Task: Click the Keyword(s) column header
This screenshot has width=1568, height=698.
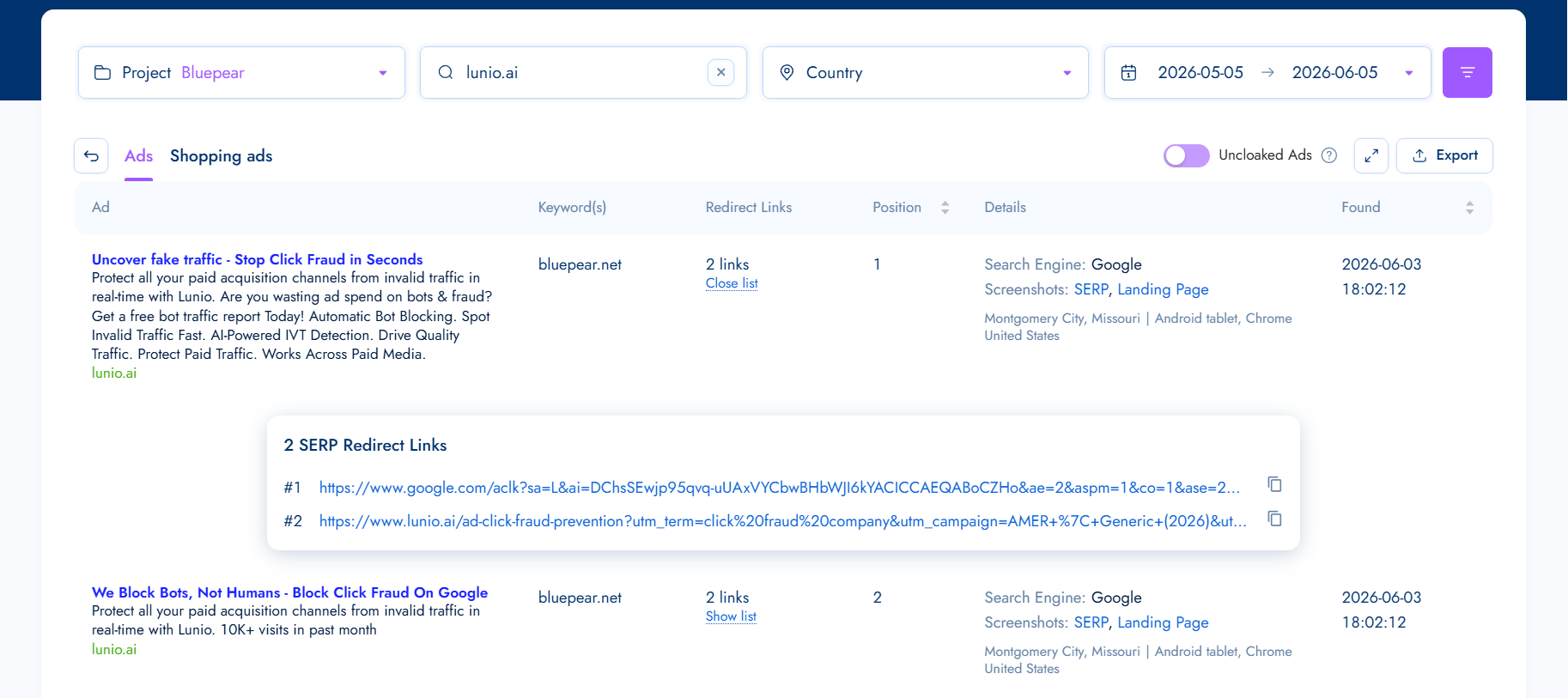Action: [x=572, y=207]
